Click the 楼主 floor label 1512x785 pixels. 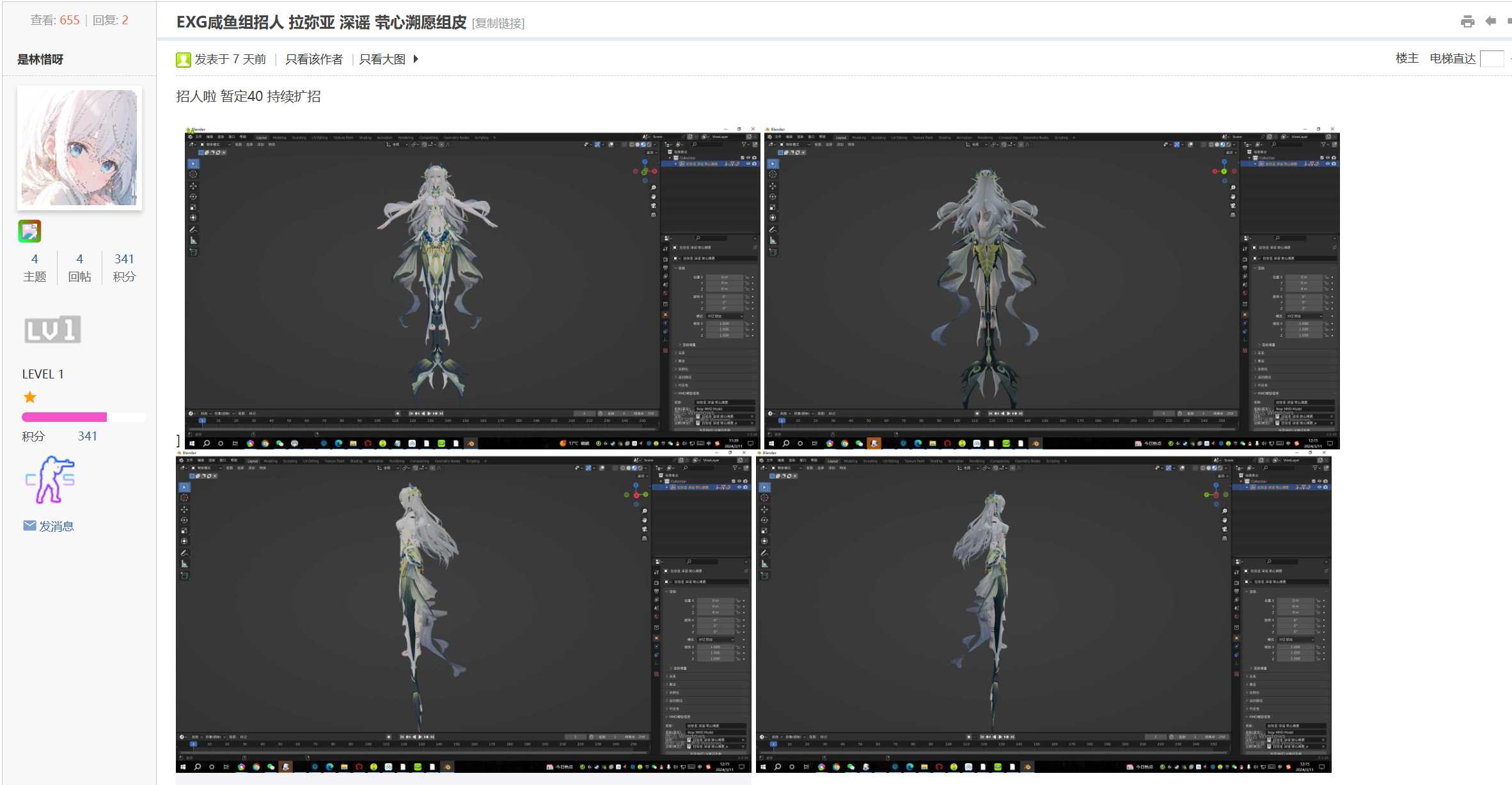tap(1407, 58)
